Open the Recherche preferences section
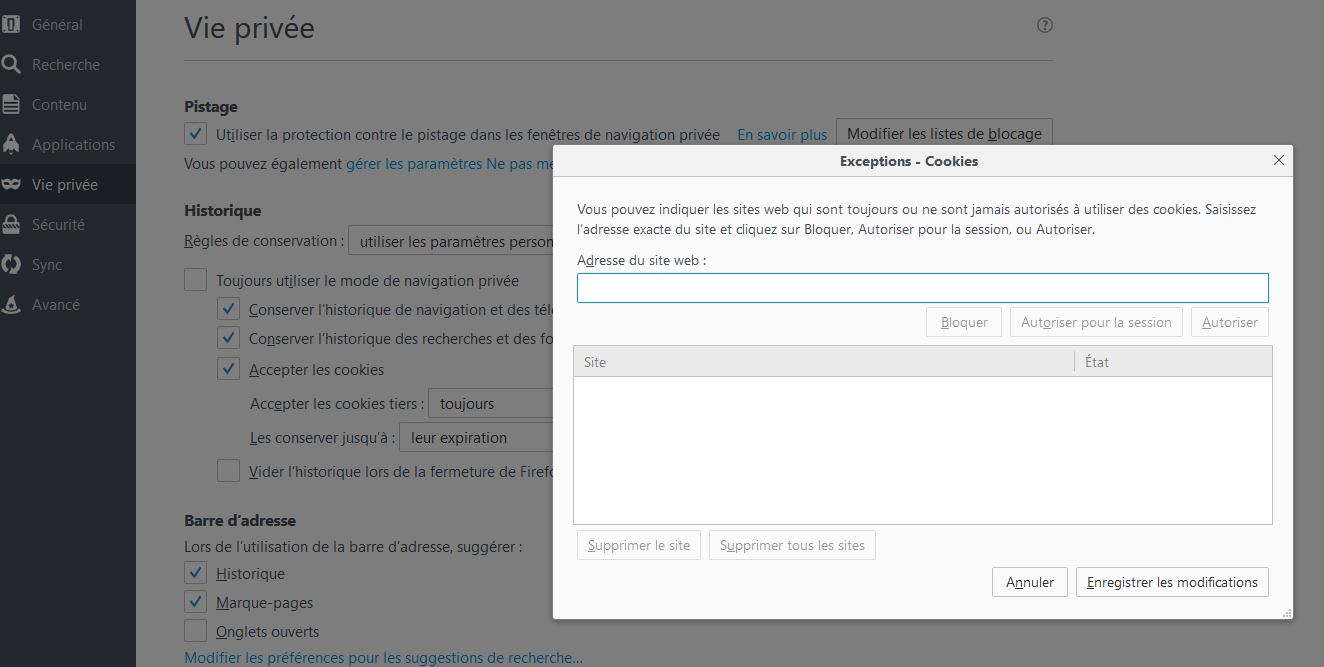This screenshot has height=667, width=1324. (66, 64)
